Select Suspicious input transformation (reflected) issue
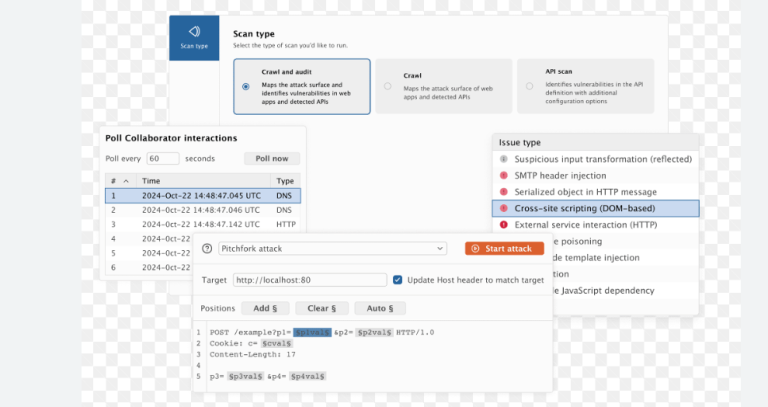Viewport: 768px width, 407px height. pyautogui.click(x=596, y=159)
